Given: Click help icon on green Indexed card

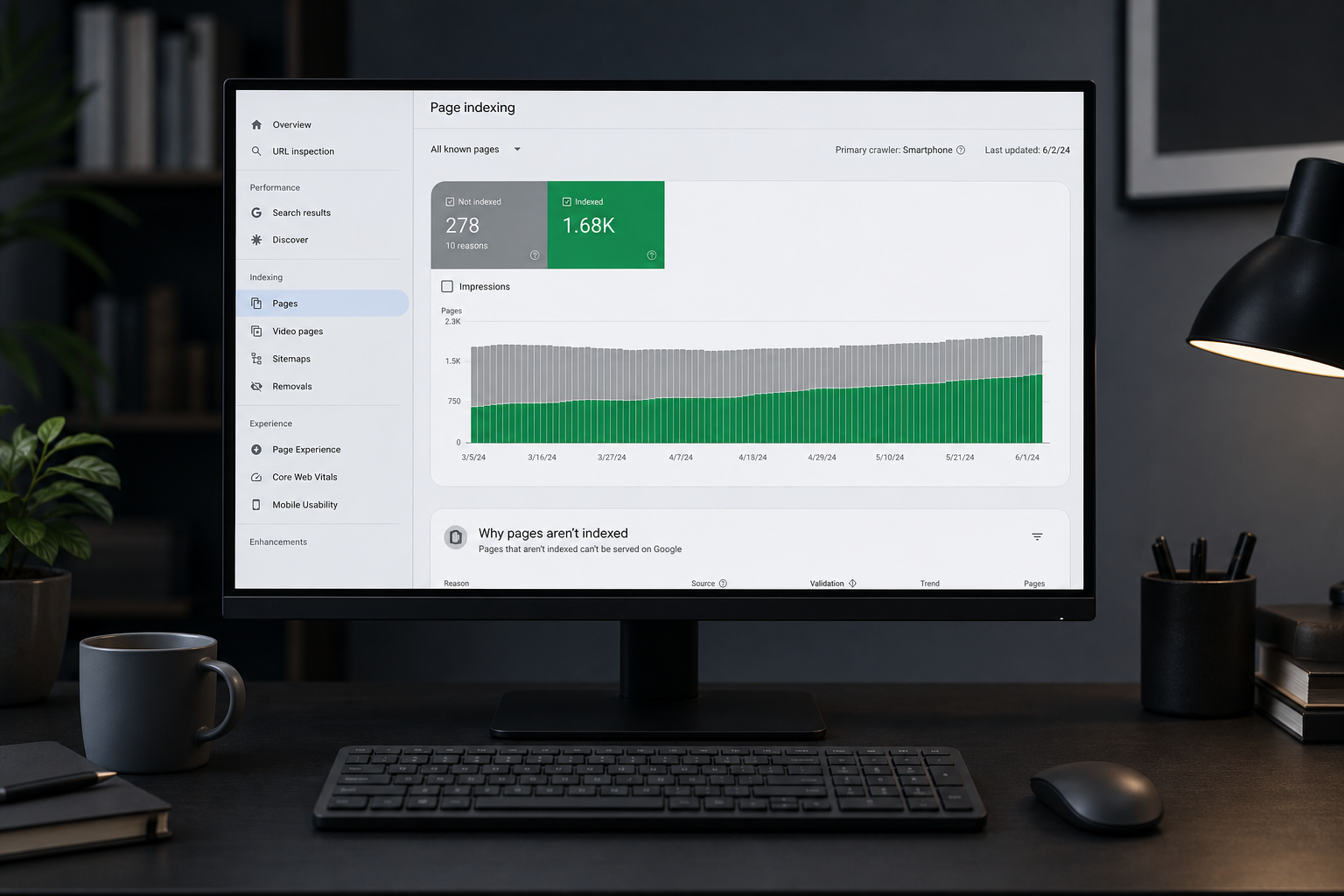Looking at the screenshot, I should [x=651, y=255].
